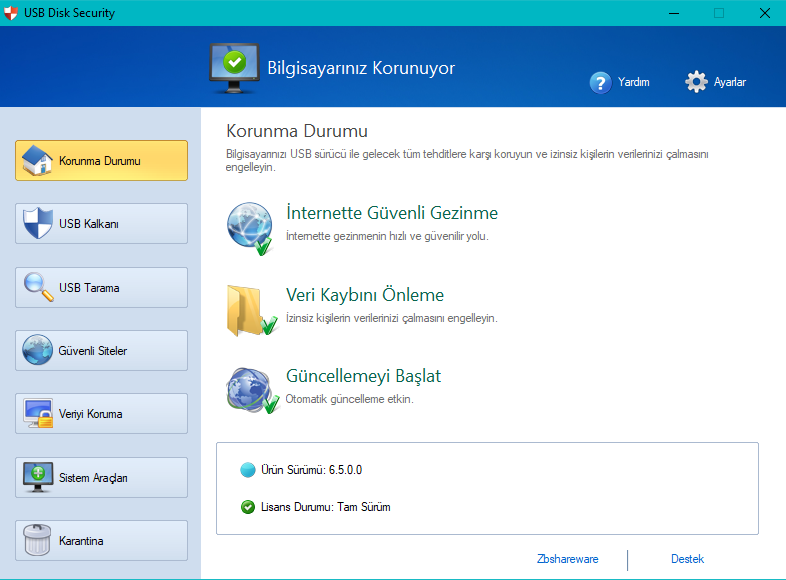Show the Sistem Araçları section
The width and height of the screenshot is (786, 580).
click(101, 478)
